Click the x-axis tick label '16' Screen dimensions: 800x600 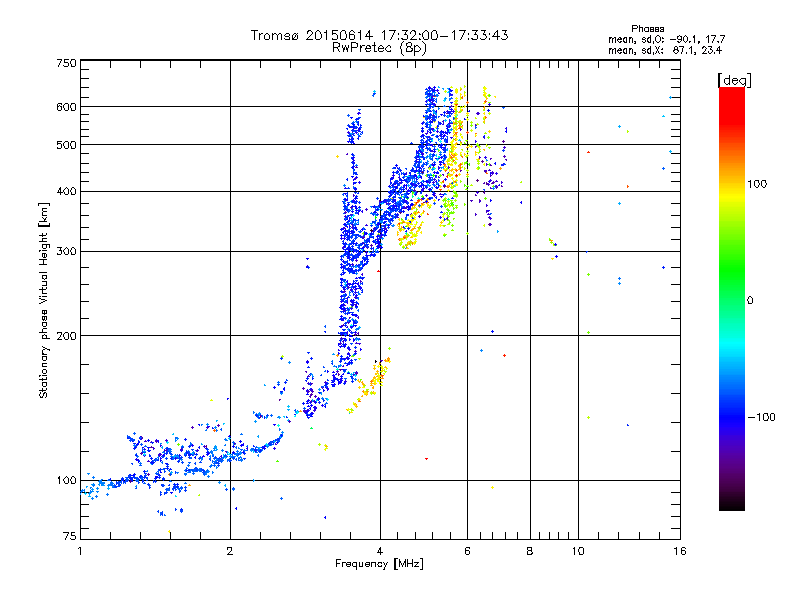tap(680, 551)
